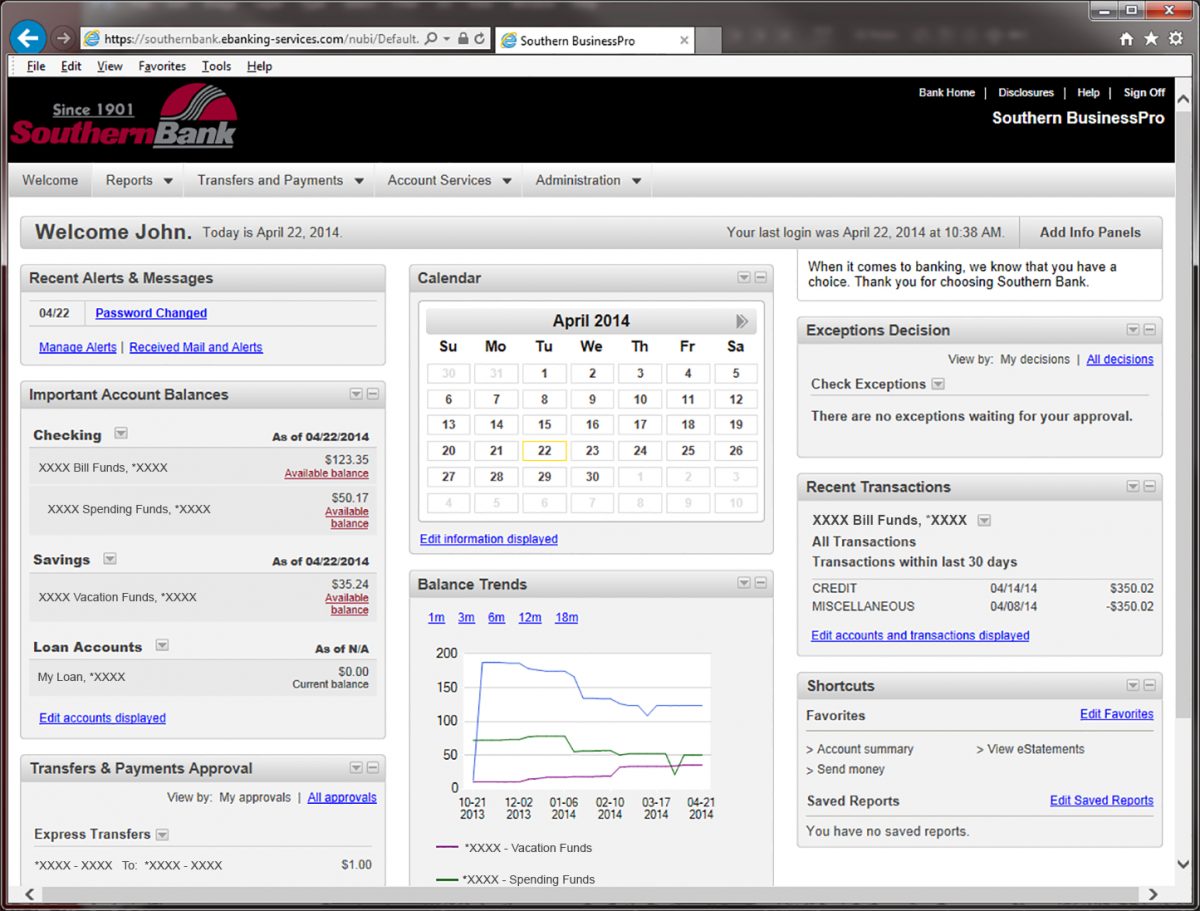Open Important Account Balances panel options arrow

point(356,394)
